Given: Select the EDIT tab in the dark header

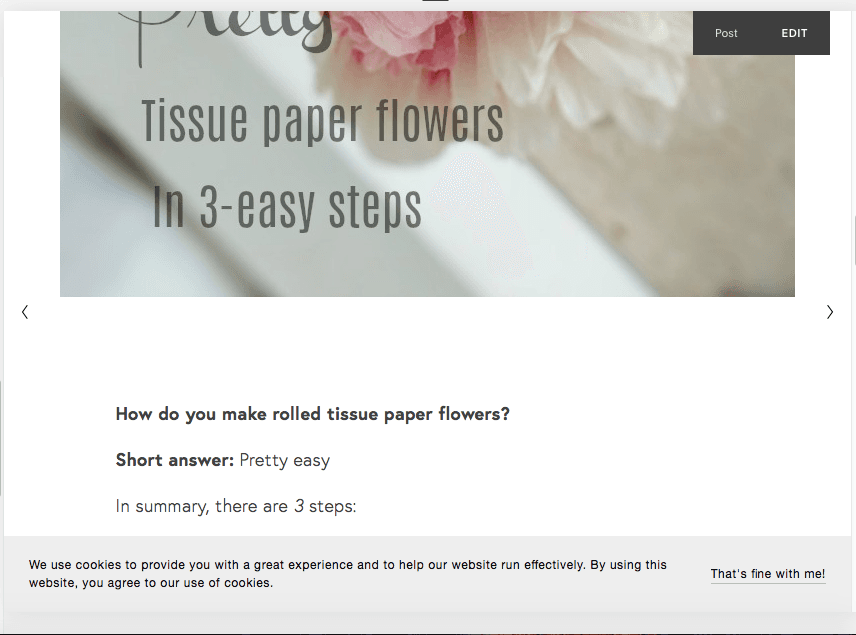Looking at the screenshot, I should pyautogui.click(x=794, y=32).
